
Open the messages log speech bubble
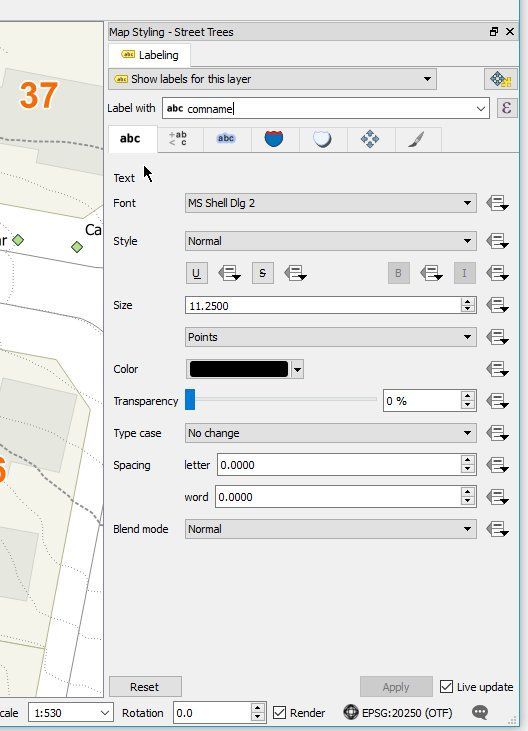480,712
